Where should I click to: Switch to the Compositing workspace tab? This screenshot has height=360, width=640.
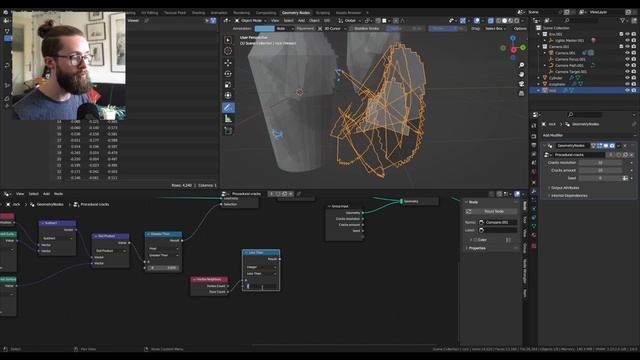[x=266, y=13]
